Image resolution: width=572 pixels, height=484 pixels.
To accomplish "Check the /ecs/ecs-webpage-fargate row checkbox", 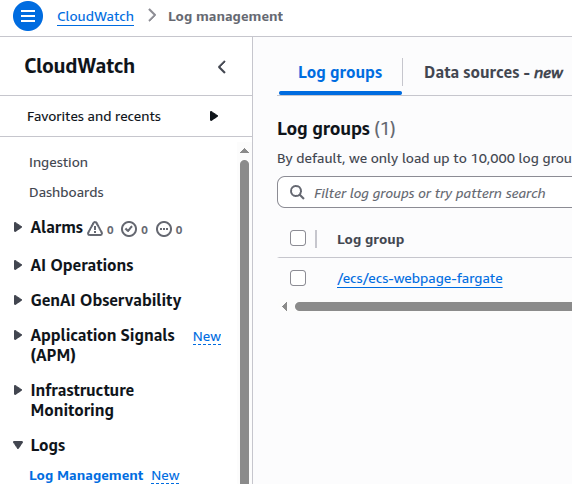I will point(298,278).
